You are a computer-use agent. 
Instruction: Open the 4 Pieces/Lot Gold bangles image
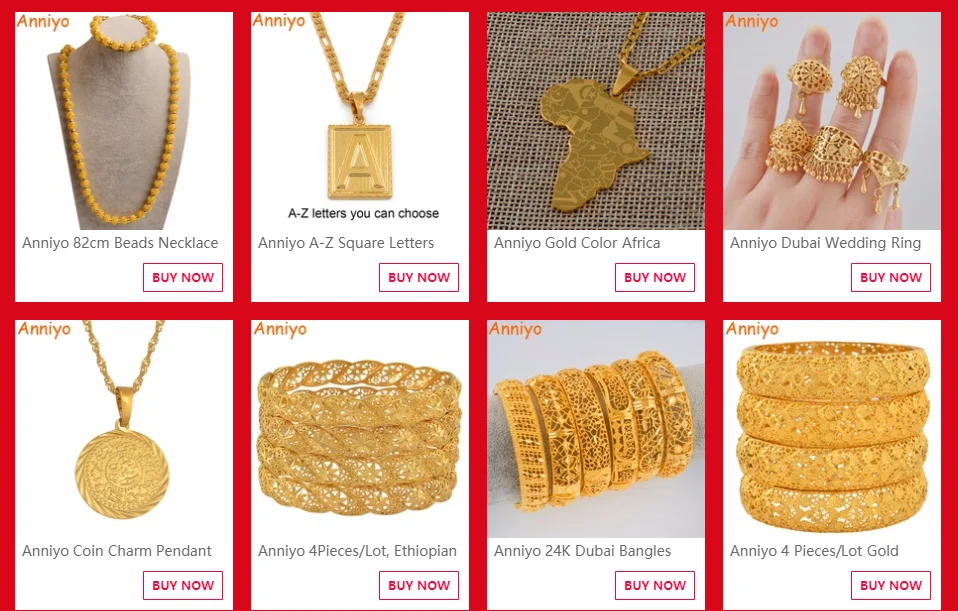point(832,429)
